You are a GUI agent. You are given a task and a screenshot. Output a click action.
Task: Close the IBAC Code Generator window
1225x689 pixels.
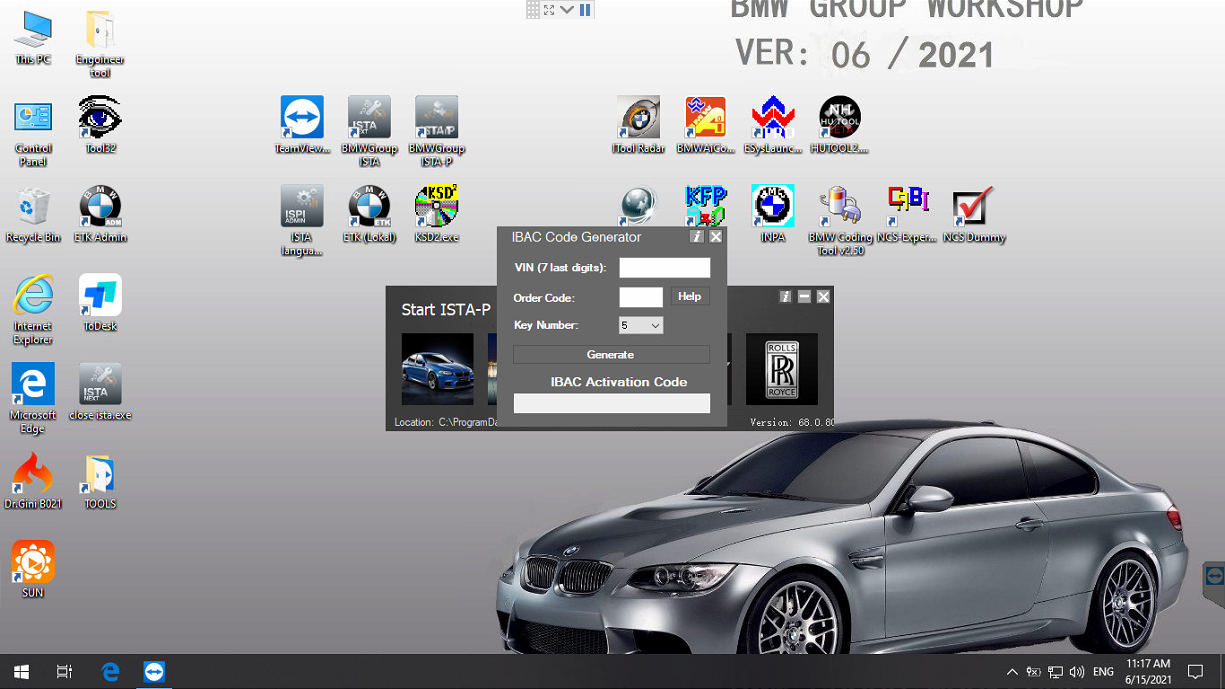716,237
